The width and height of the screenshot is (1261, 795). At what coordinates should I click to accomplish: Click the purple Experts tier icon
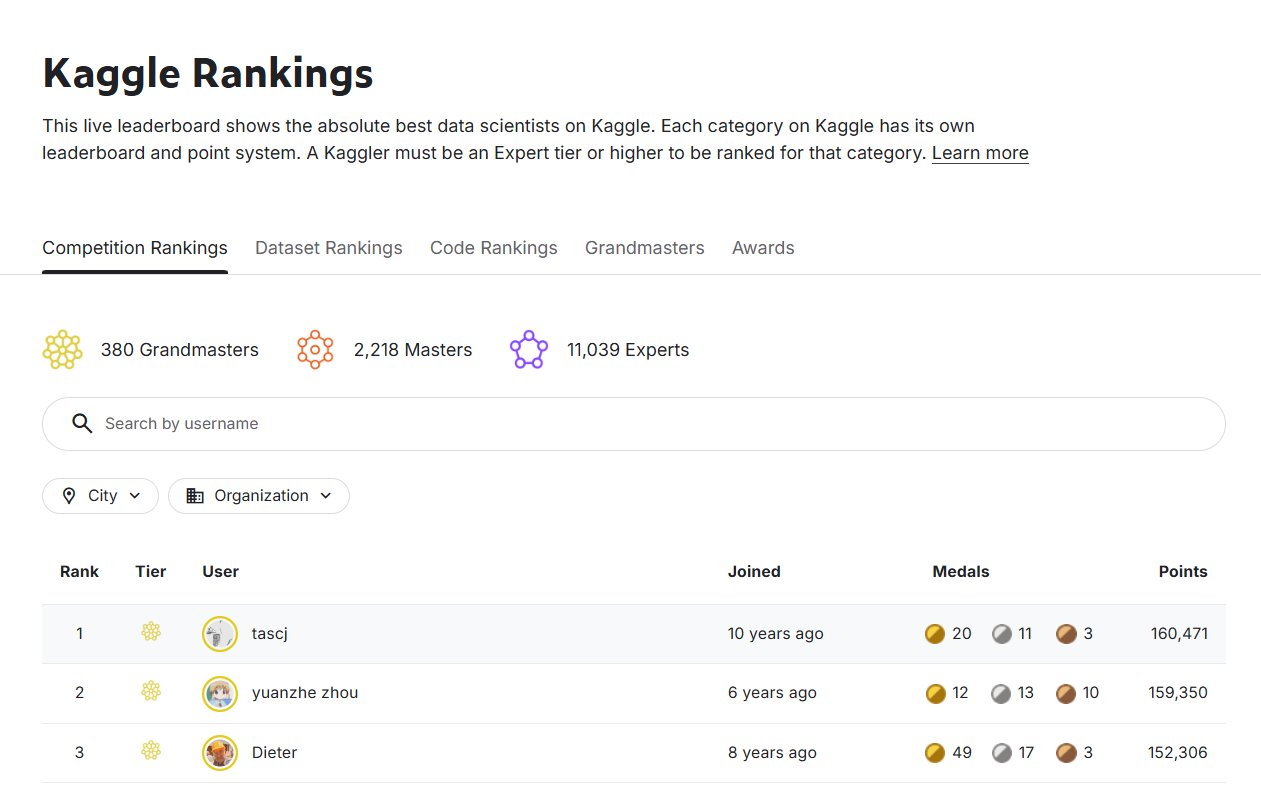tap(528, 349)
